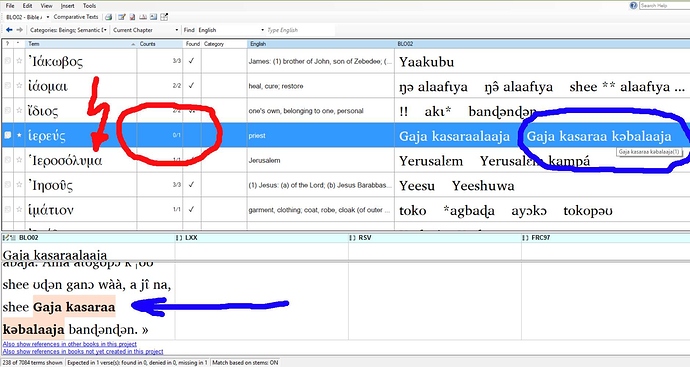This screenshot has height=367, width=690.
Task: Click the edit icon beside BLO02 pane header
Action: (x=9, y=238)
